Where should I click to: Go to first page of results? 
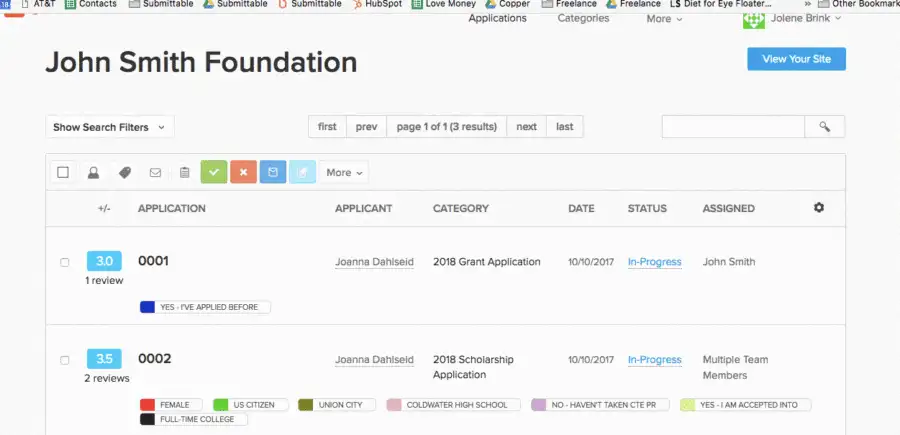click(327, 127)
